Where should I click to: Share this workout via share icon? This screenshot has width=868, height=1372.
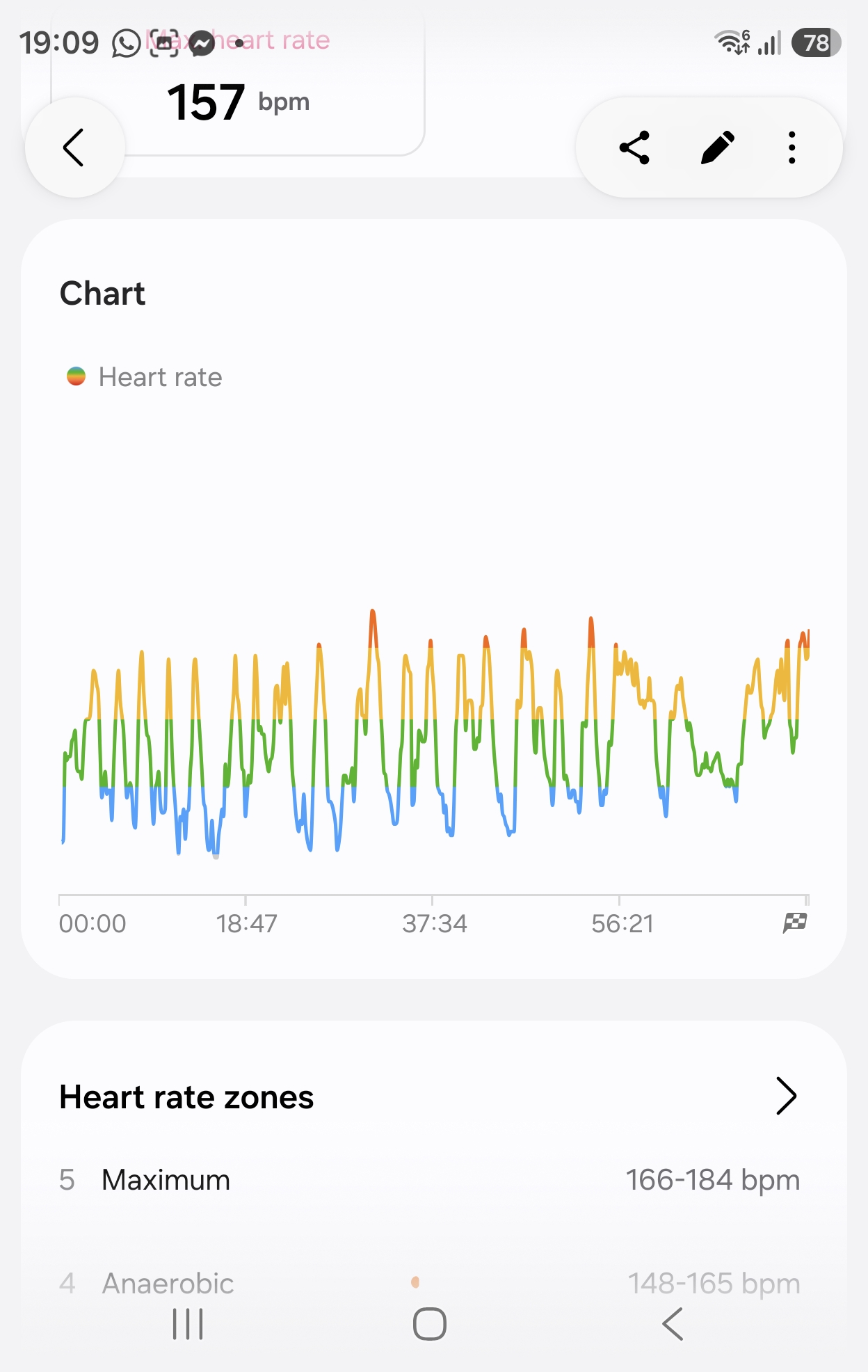tap(634, 147)
